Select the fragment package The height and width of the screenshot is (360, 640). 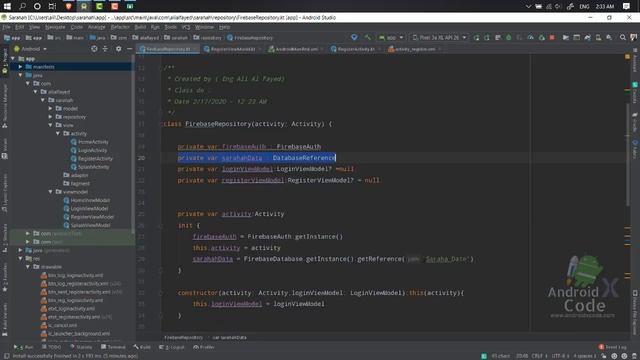[77, 184]
